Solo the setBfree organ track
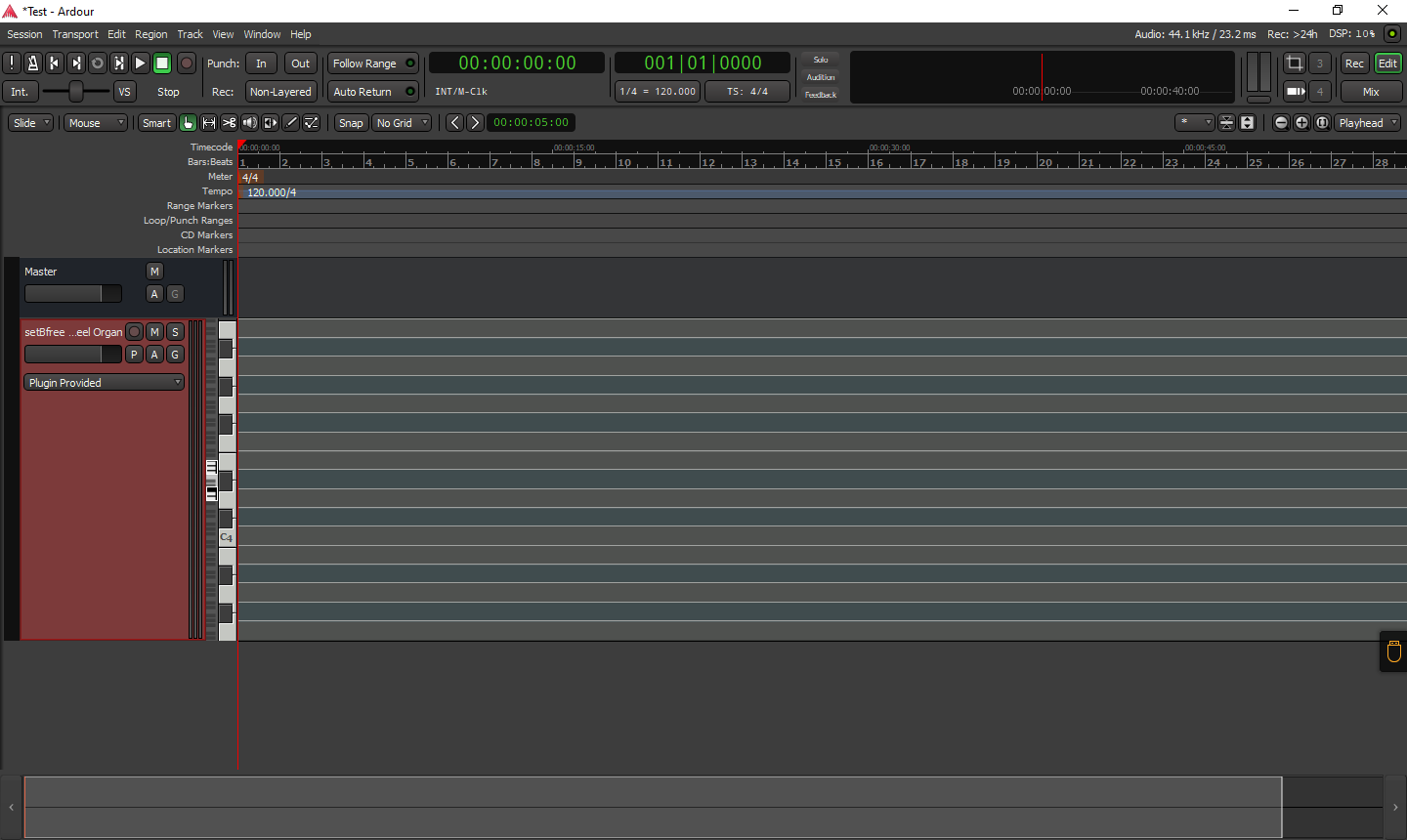 point(176,332)
